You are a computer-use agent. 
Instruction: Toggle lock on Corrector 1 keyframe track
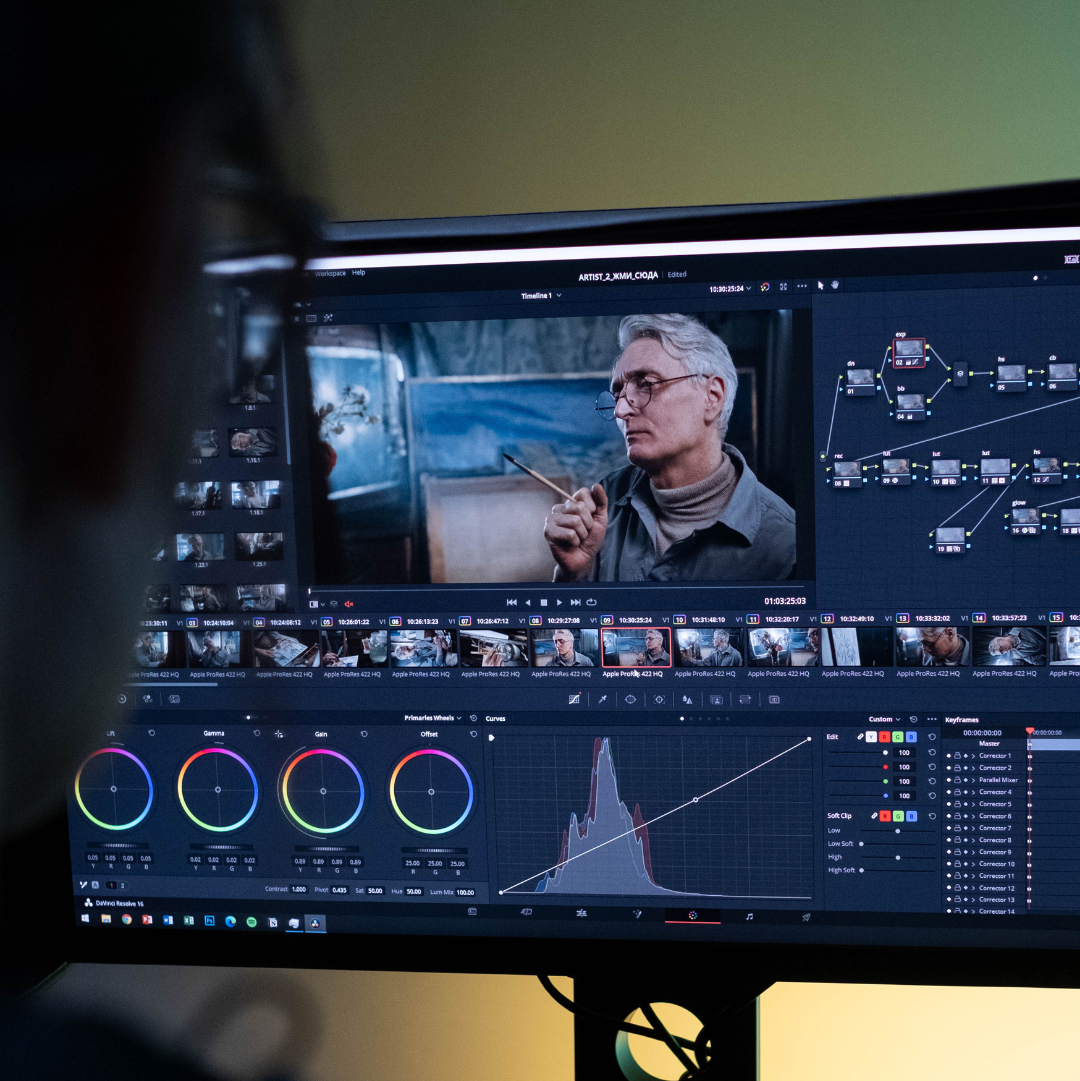click(x=957, y=756)
